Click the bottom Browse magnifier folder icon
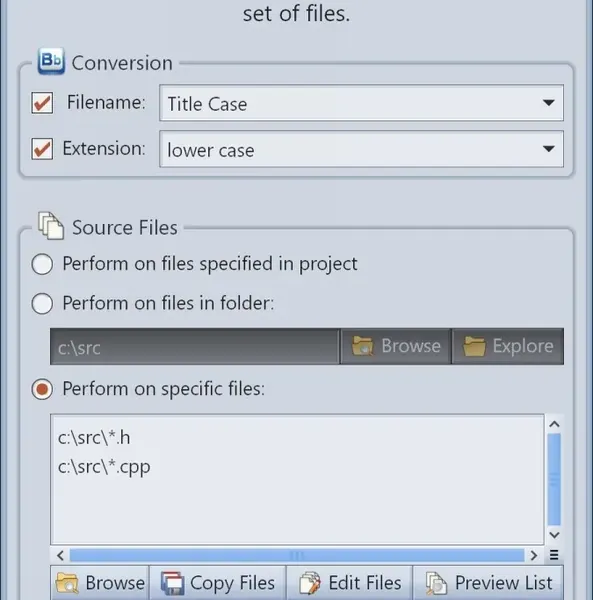593x600 pixels. tap(67, 583)
